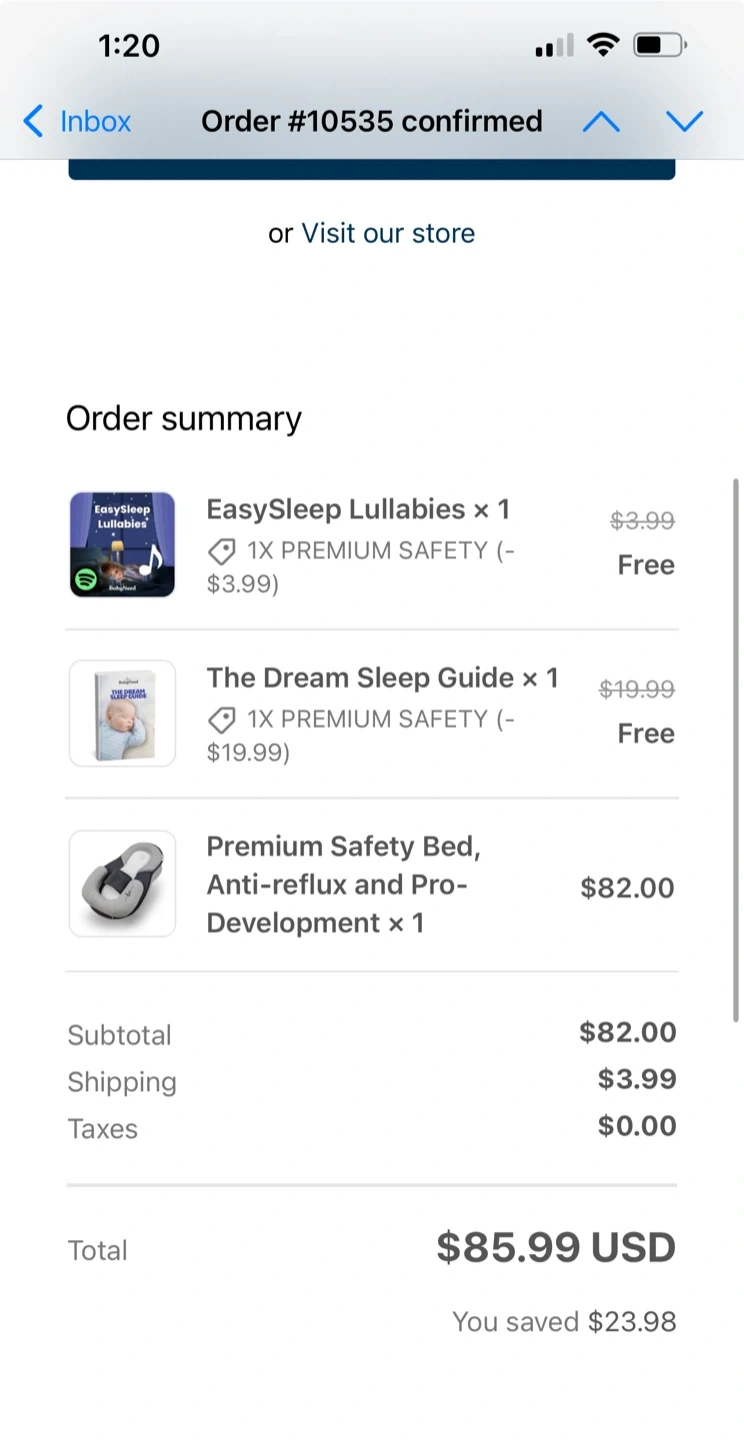Tap the 1:20 clock in status bar

click(129, 46)
